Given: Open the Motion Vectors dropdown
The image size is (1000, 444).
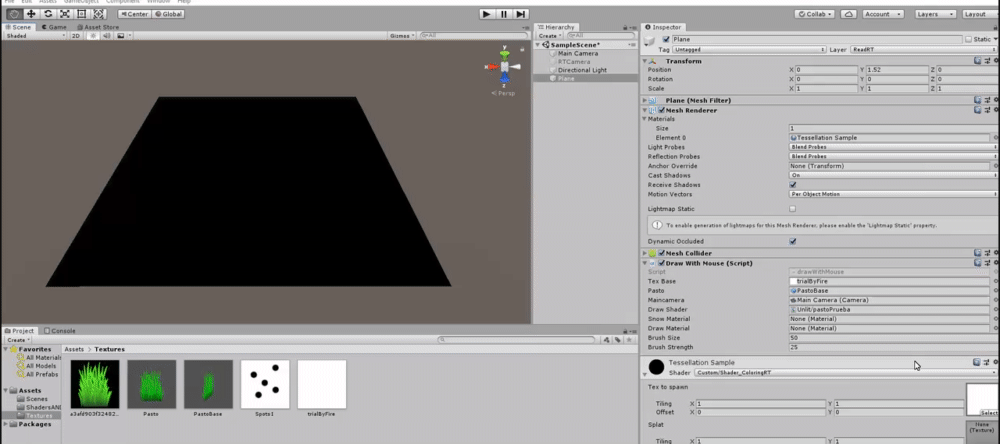Looking at the screenshot, I should pyautogui.click(x=893, y=194).
